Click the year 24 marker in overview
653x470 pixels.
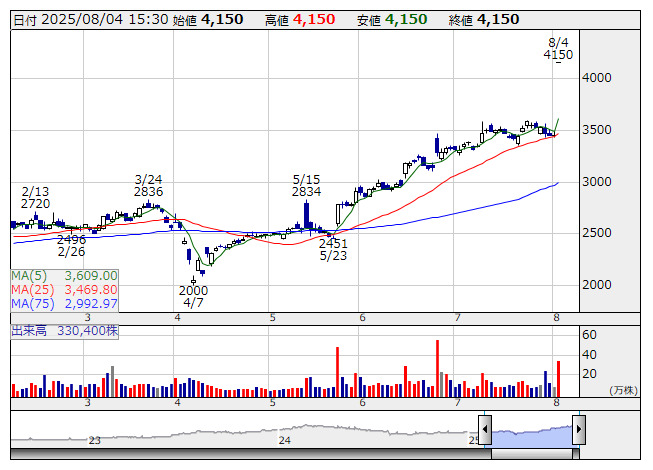284,440
